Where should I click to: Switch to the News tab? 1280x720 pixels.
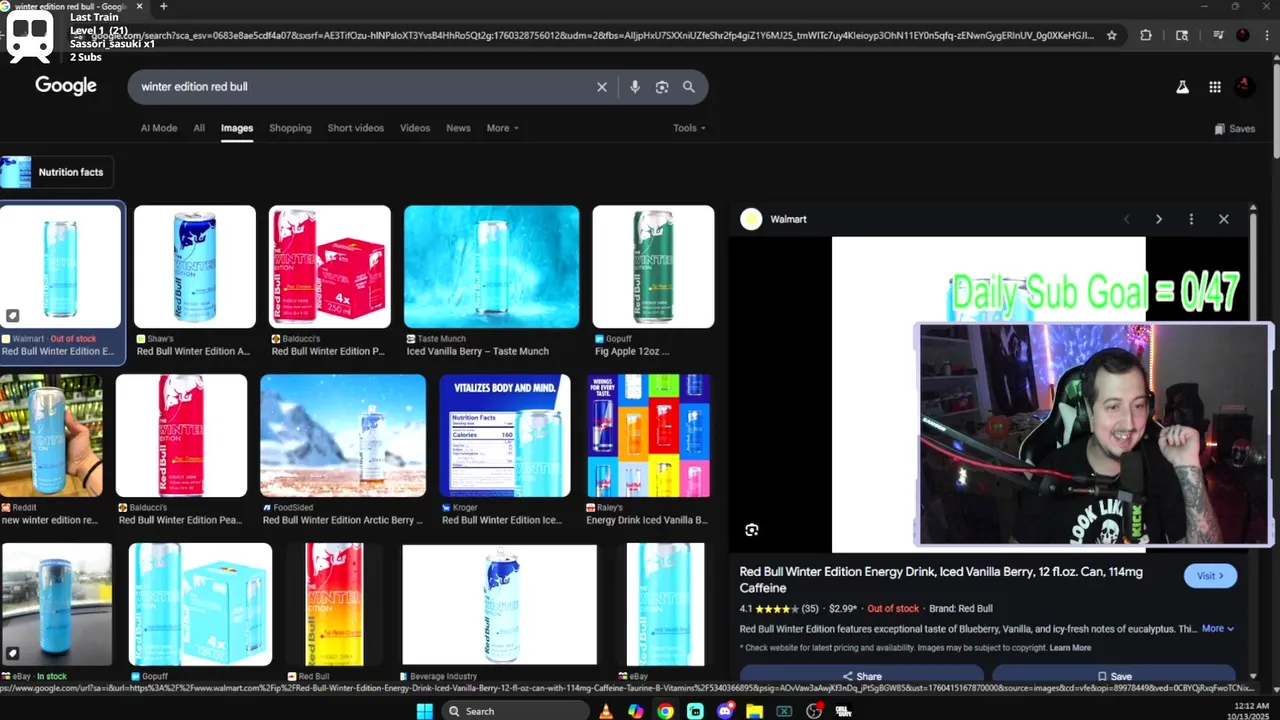point(458,128)
